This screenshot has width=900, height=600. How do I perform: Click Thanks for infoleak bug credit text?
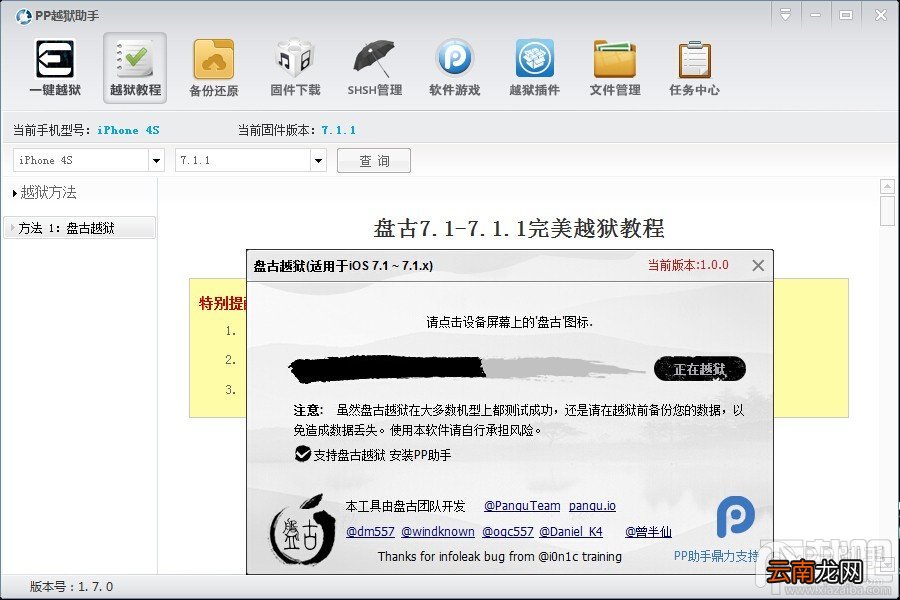[x=499, y=556]
